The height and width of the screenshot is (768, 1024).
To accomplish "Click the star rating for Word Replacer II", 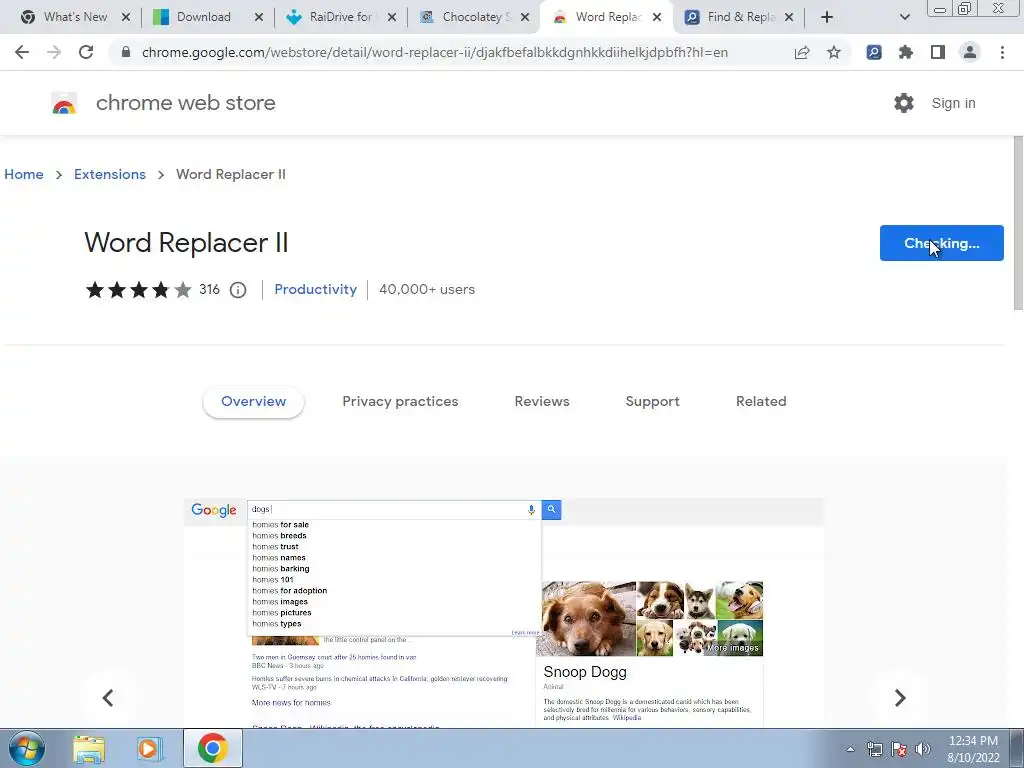I will (138, 289).
